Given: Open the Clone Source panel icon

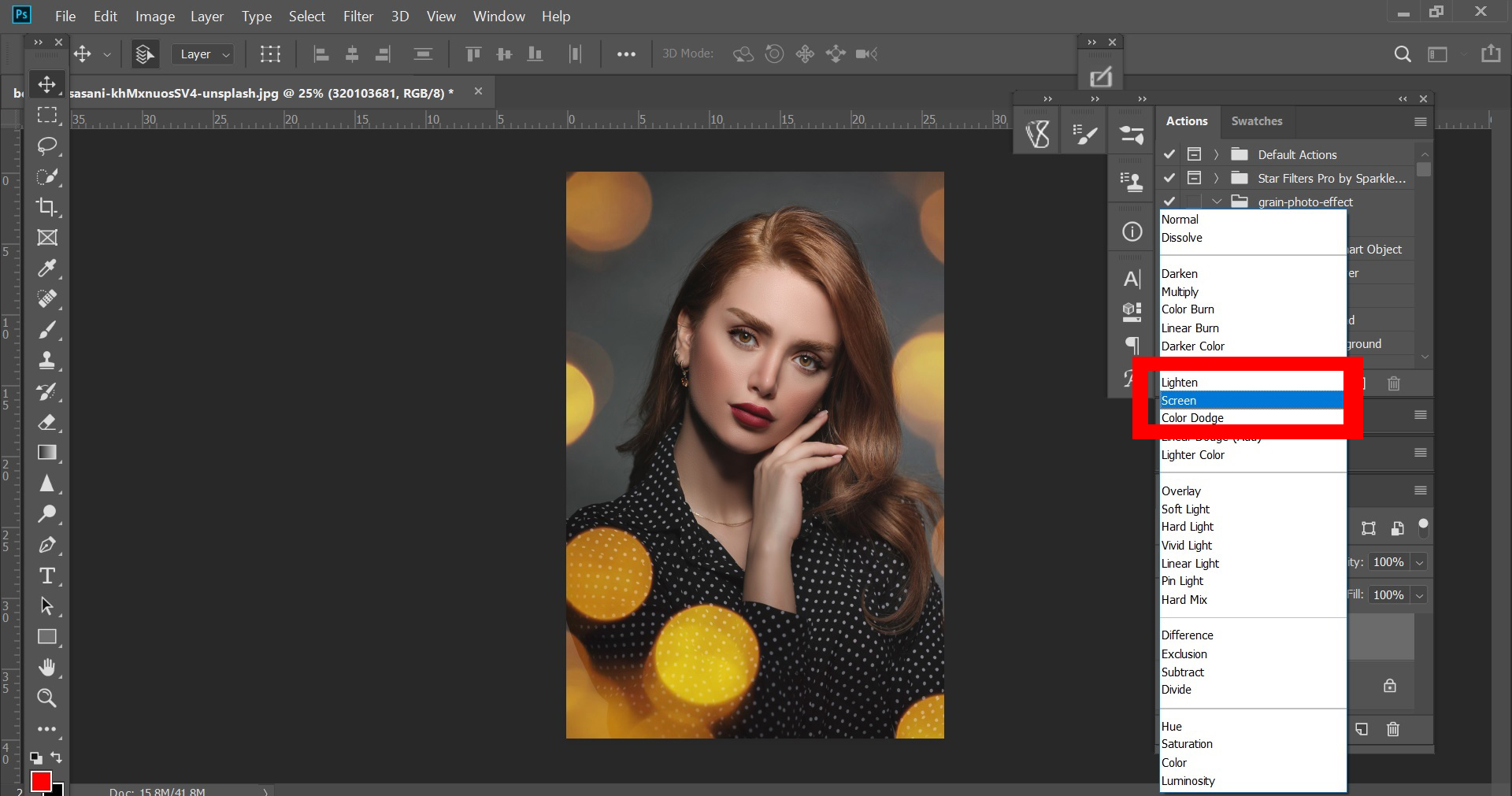Looking at the screenshot, I should (x=1132, y=182).
